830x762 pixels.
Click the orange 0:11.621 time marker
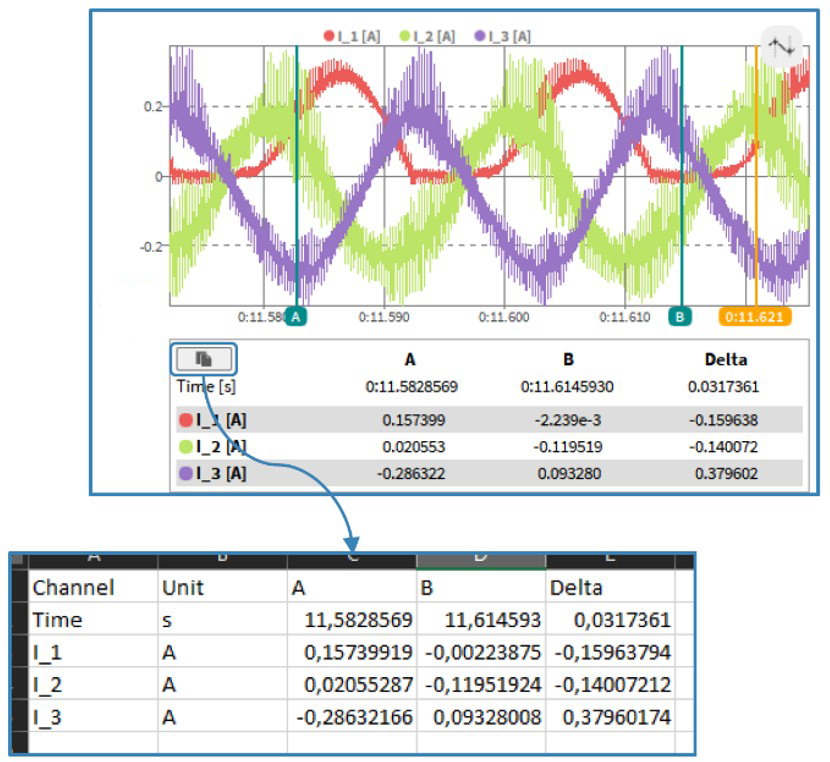[x=755, y=316]
